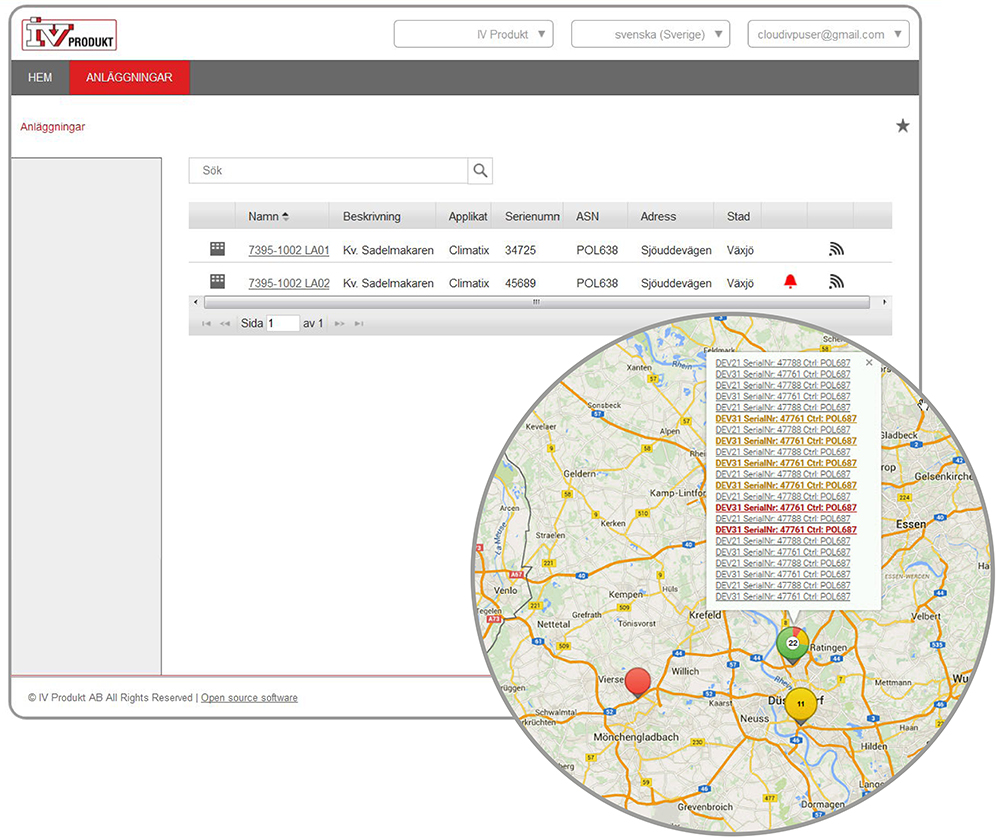Click serial number 34725 cell
The width and height of the screenshot is (1000, 840).
point(520,250)
